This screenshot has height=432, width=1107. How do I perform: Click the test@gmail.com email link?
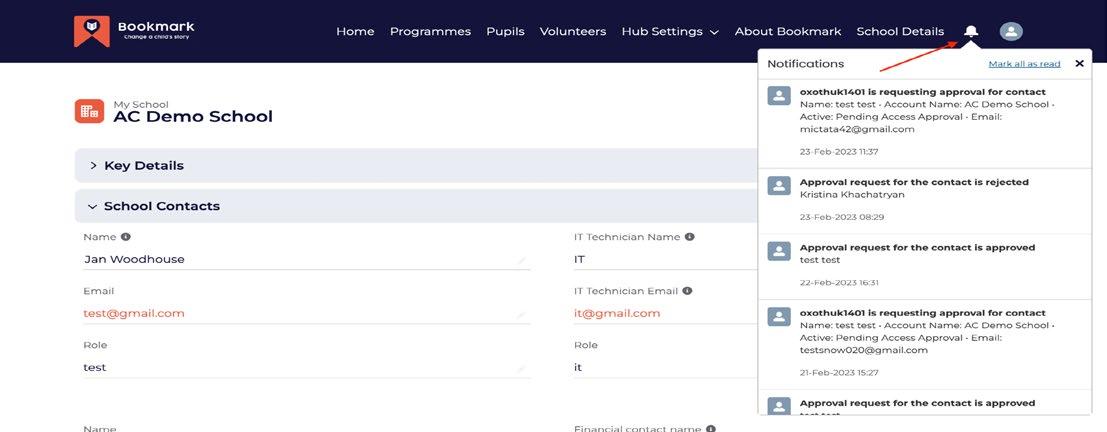[x=134, y=313]
